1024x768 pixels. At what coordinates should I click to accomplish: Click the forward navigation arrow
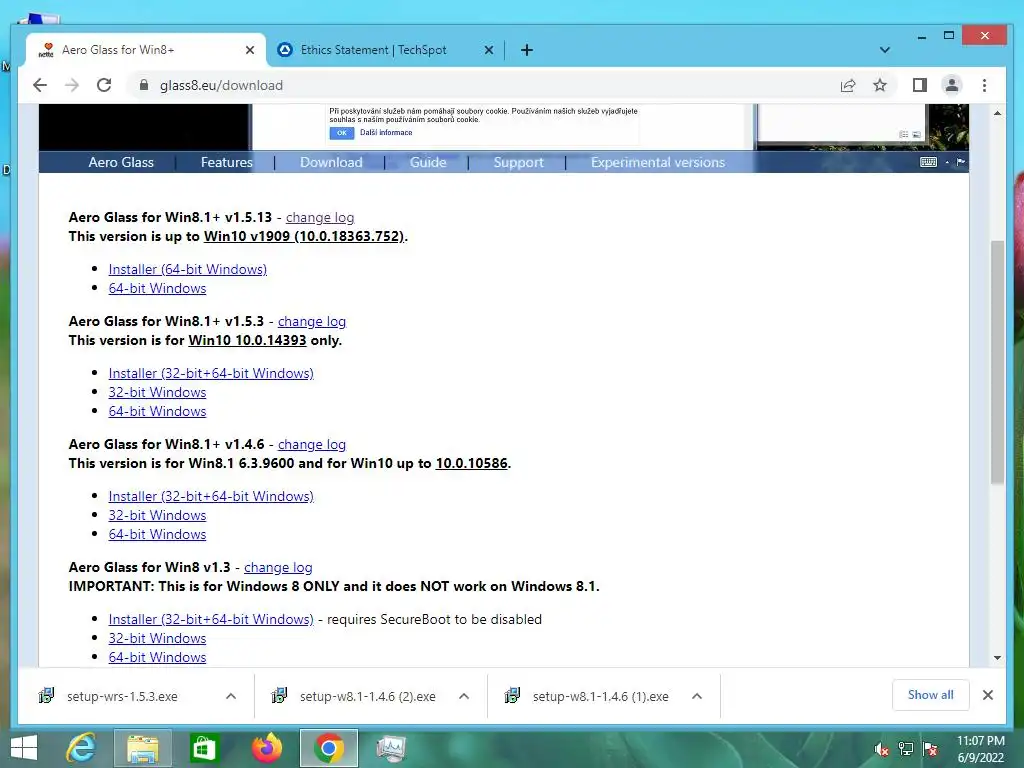point(72,86)
